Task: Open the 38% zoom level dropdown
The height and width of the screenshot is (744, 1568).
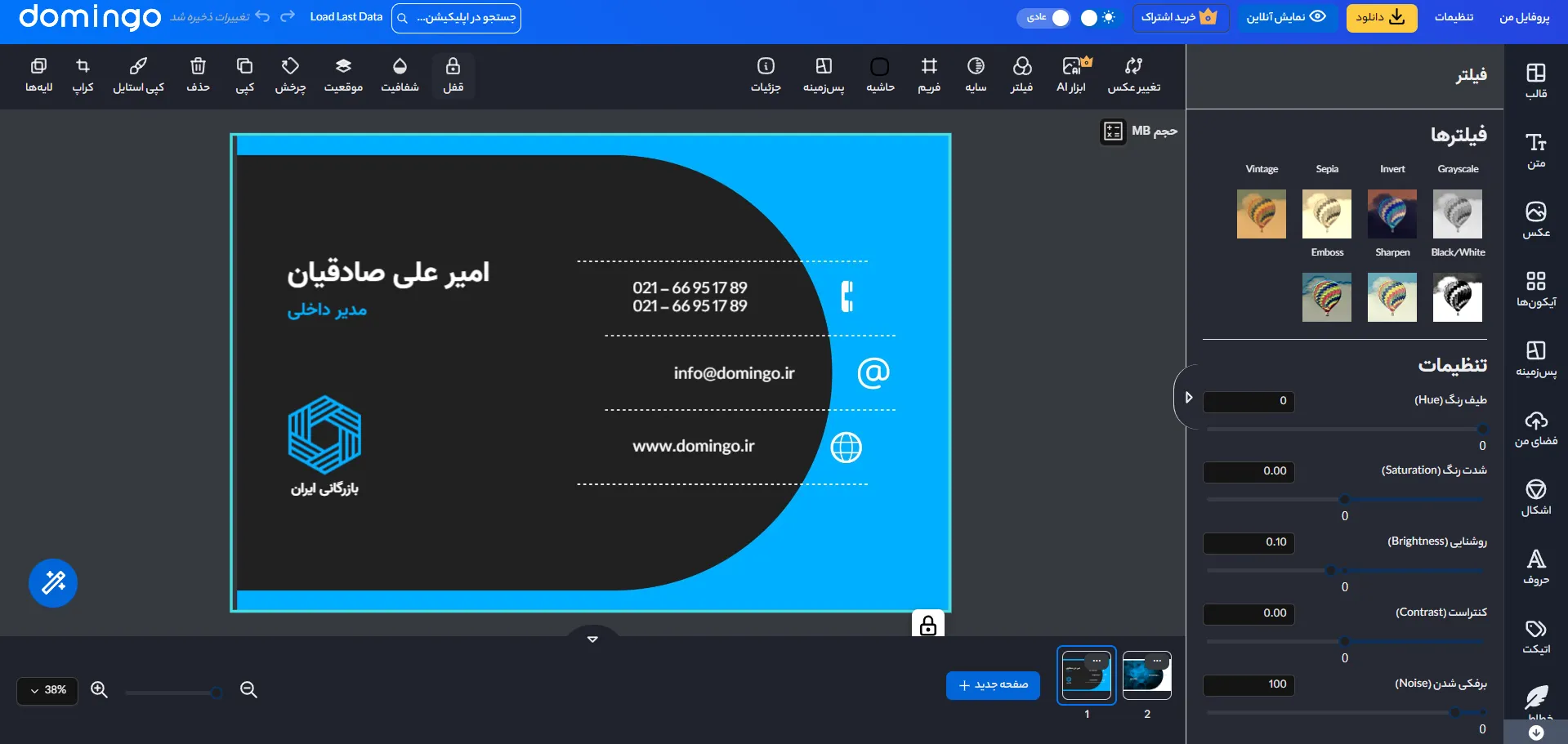Action: coord(47,690)
